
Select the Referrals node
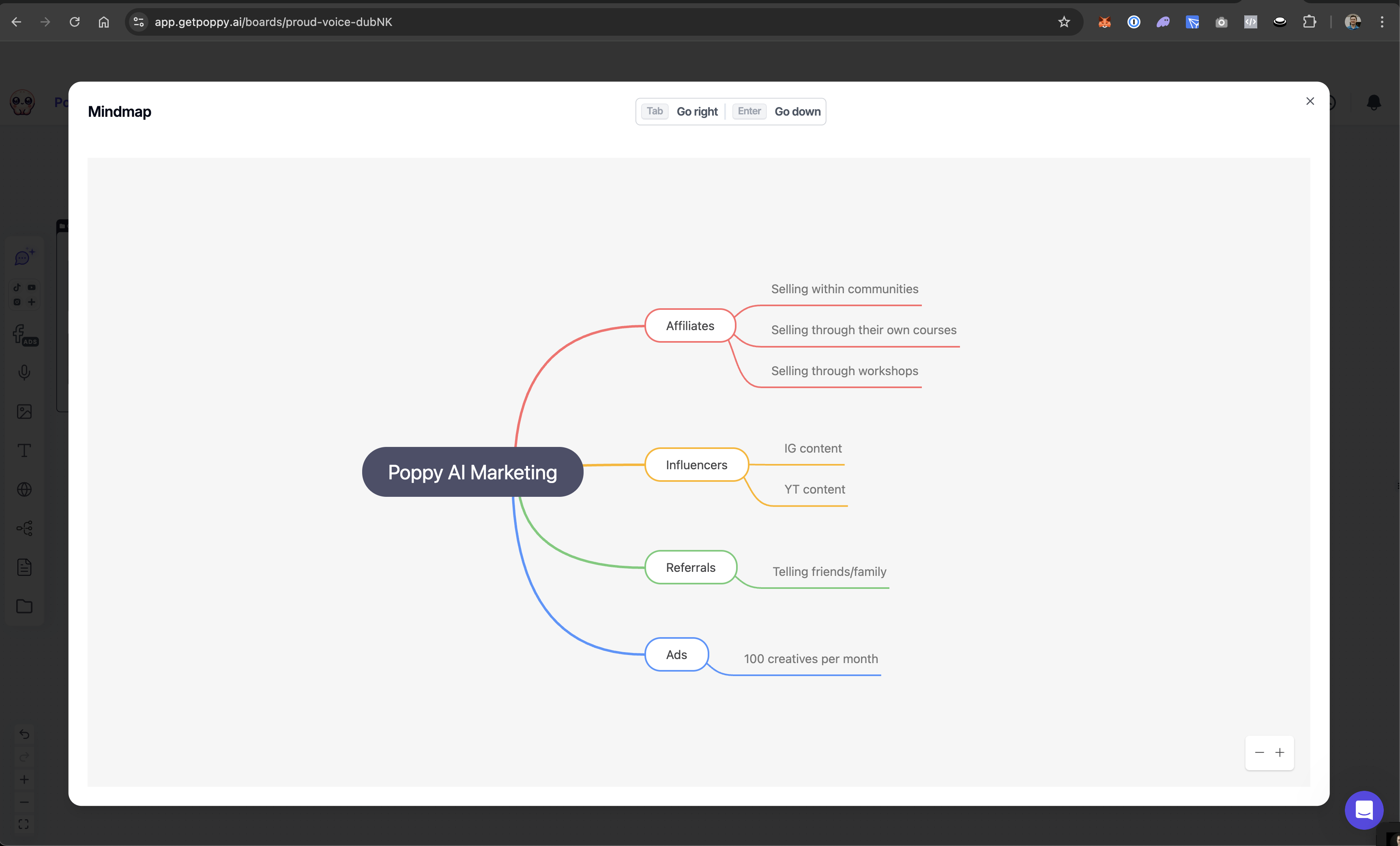[x=690, y=567]
